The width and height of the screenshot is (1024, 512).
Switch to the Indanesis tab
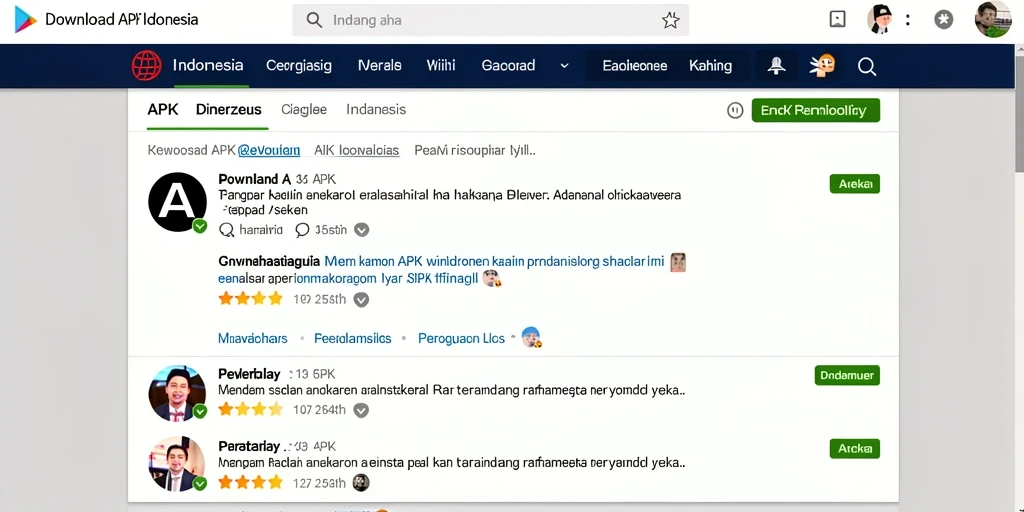click(x=376, y=110)
